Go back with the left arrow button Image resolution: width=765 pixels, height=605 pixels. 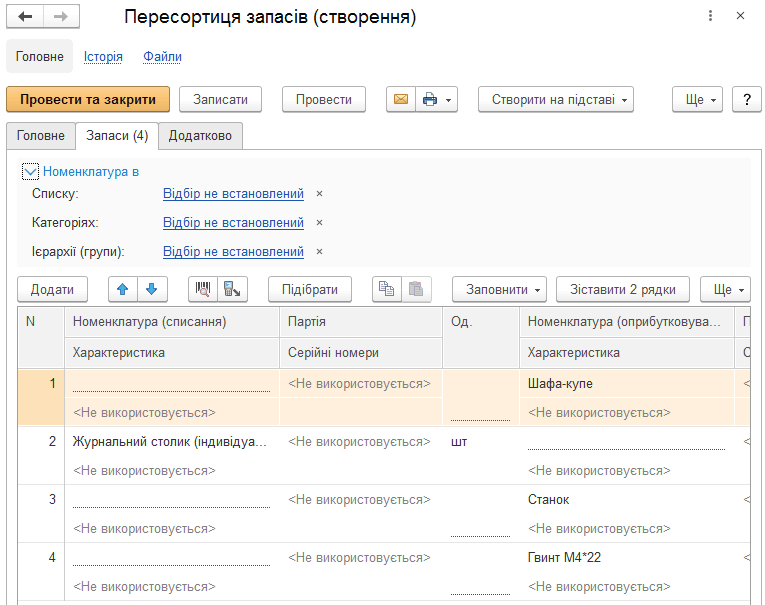click(x=25, y=17)
